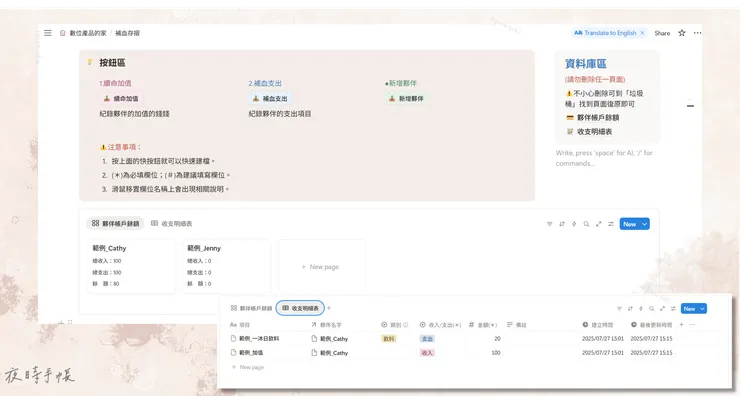Click expand arrows icon in lower table toolbar

click(x=662, y=309)
